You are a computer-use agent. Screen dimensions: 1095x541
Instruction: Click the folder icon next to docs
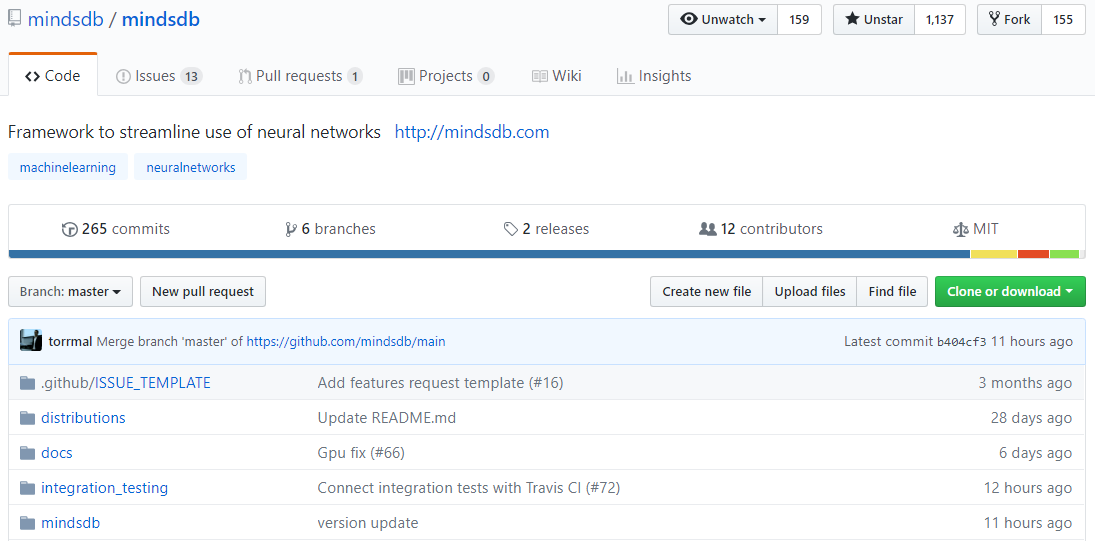coord(27,452)
